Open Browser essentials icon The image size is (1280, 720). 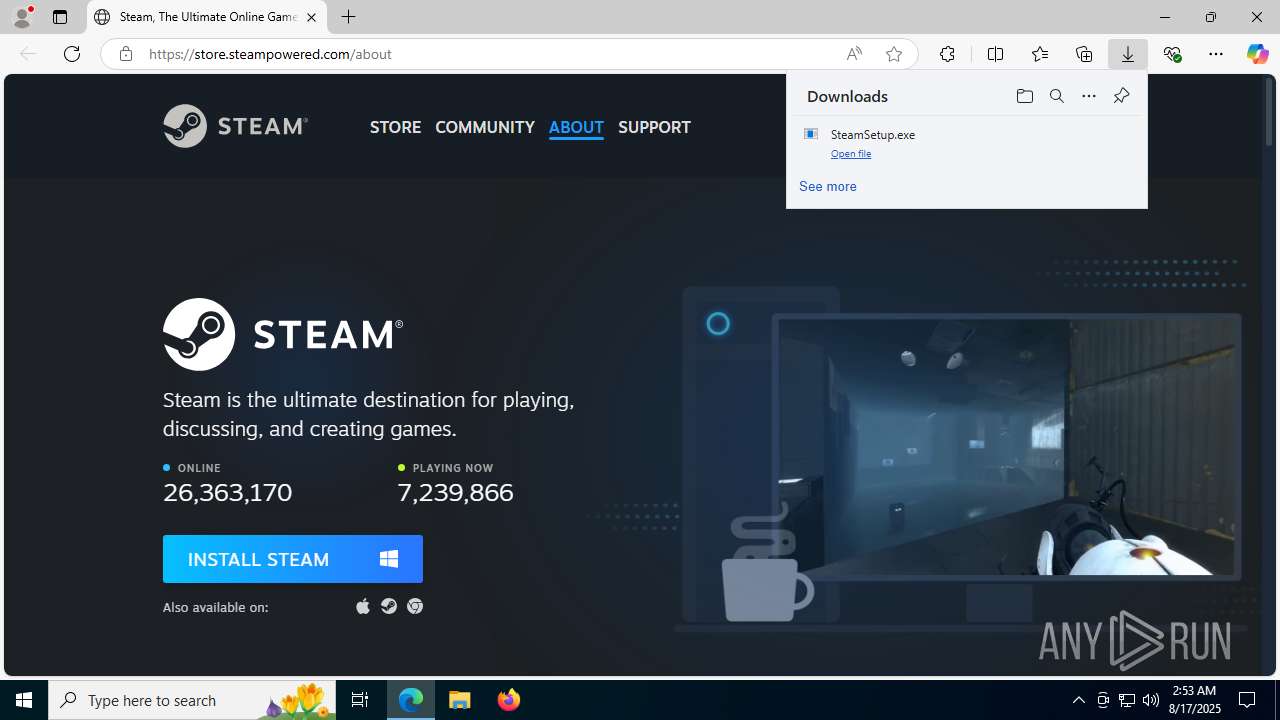1172,54
